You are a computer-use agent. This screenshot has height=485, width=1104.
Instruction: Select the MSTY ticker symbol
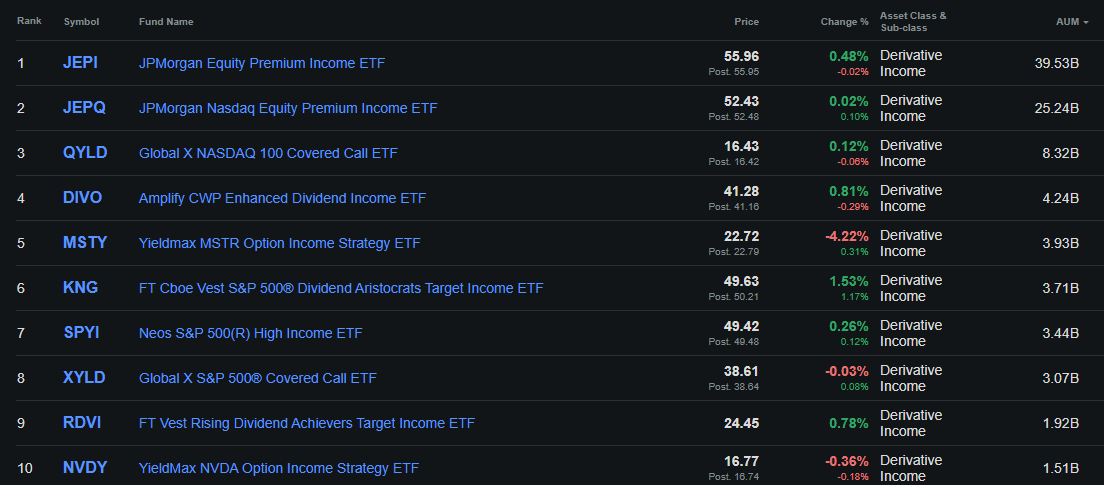click(84, 243)
